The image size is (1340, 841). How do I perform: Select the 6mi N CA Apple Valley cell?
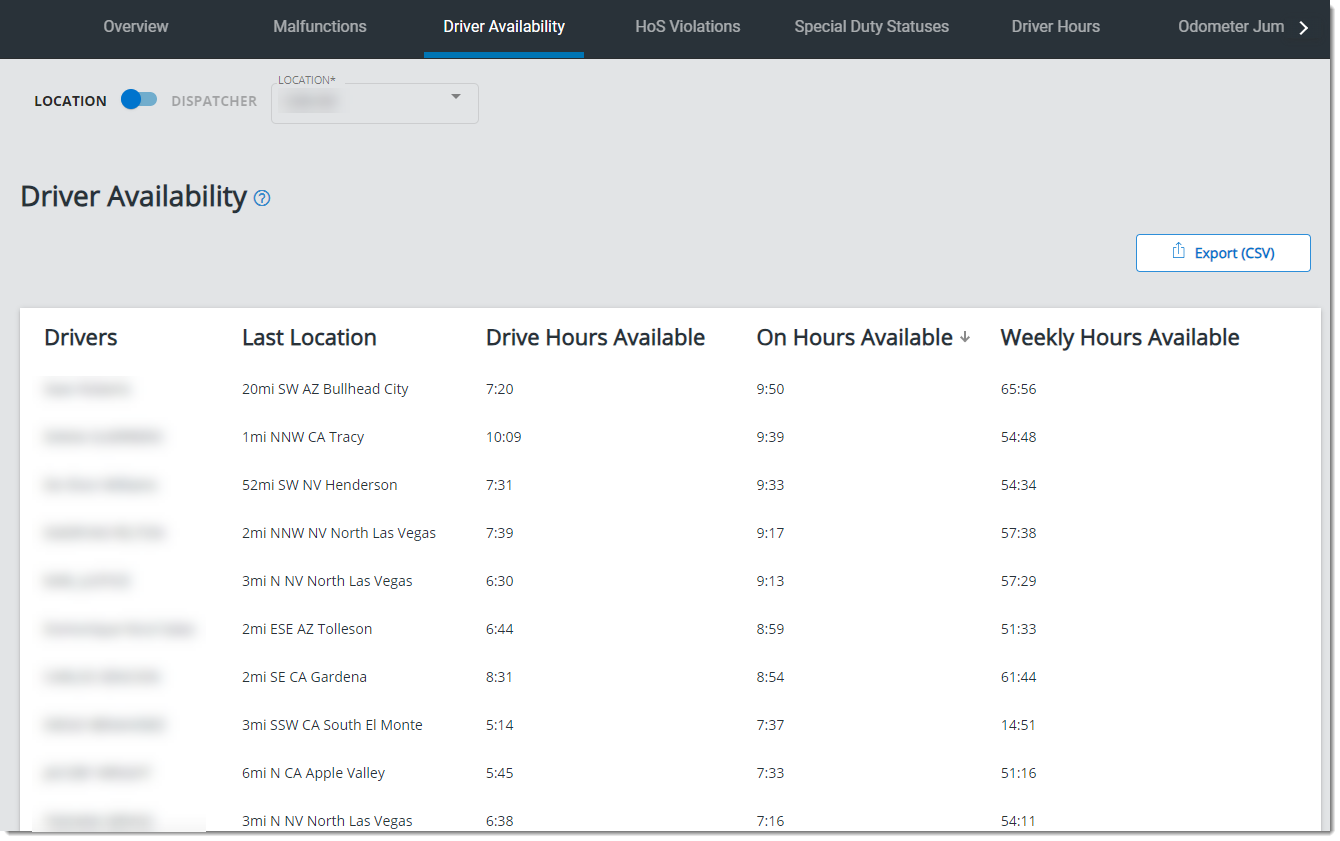(x=313, y=773)
